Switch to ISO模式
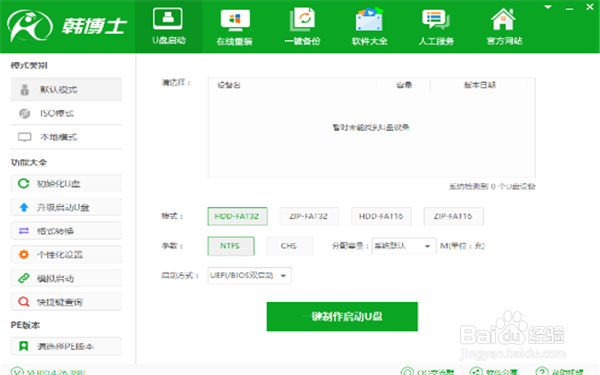Image resolution: width=600 pixels, height=375 pixels. [x=66, y=113]
